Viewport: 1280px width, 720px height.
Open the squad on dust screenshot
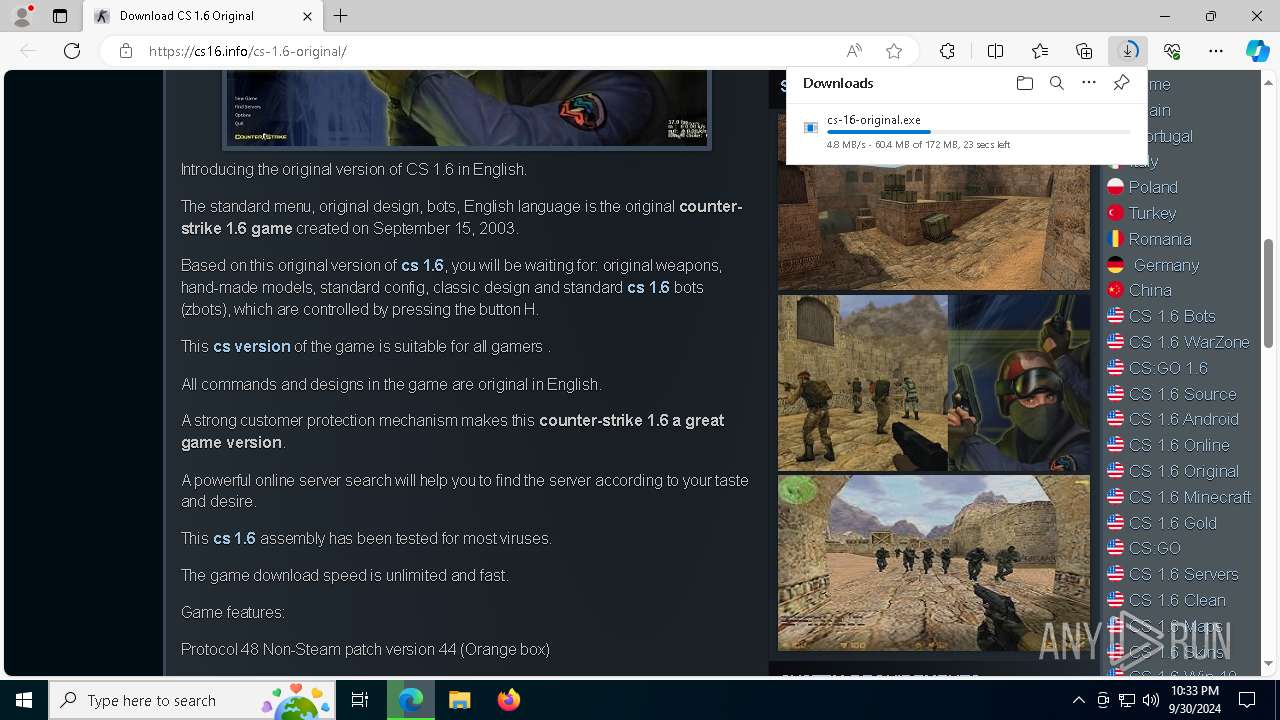pos(934,563)
